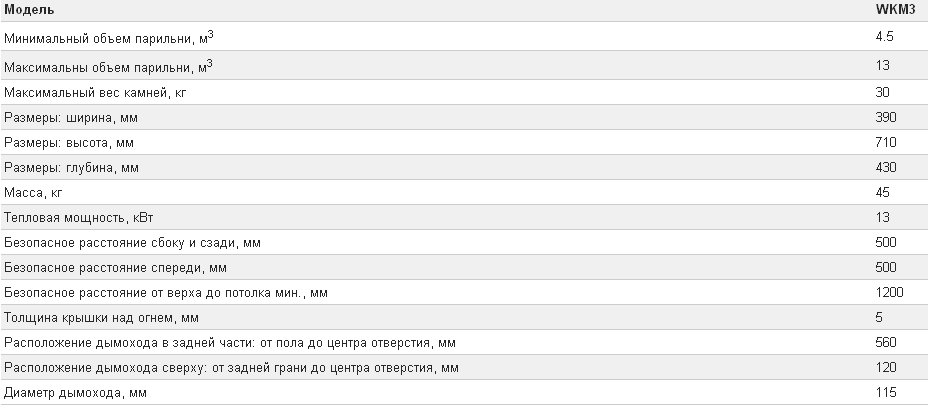
Task: Click the value 1200 for ceiling distance
Action: tap(890, 292)
